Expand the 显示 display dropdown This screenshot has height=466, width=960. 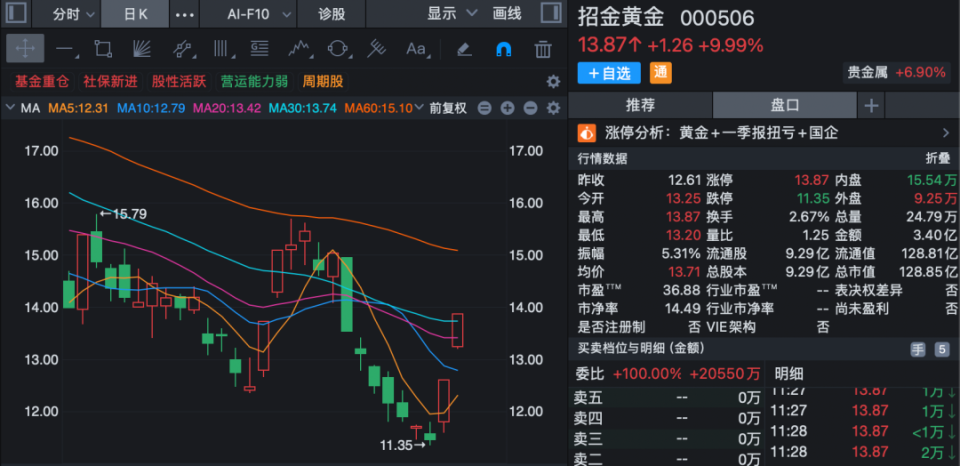pos(452,13)
